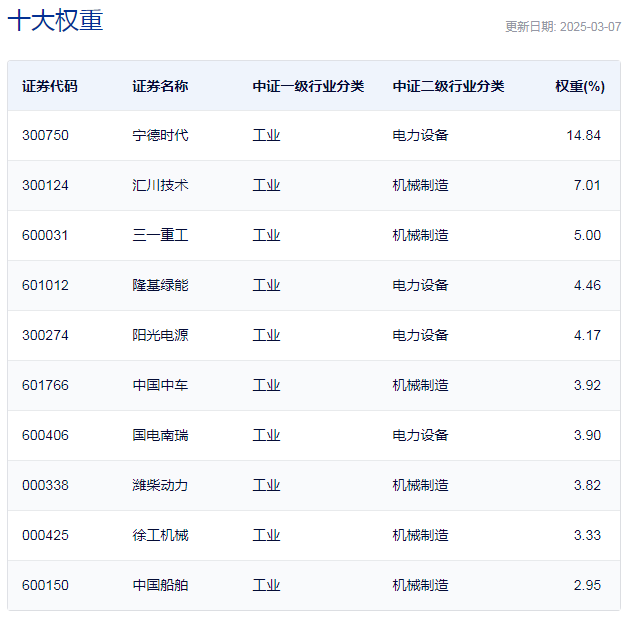This screenshot has height=617, width=627.
Task: Click 电力设备 in the 隆基绿能 row
Action: 420,285
